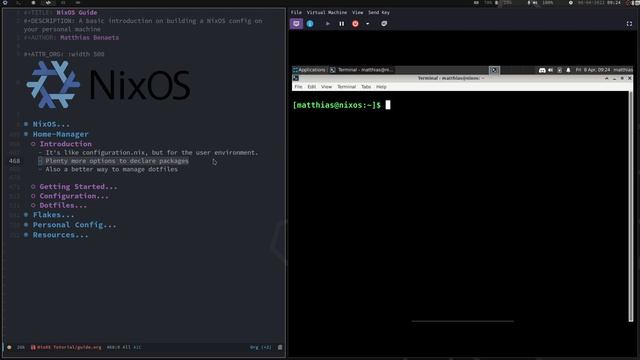
Task: Click the Discord tray icon in the guest panel
Action: tap(542, 70)
